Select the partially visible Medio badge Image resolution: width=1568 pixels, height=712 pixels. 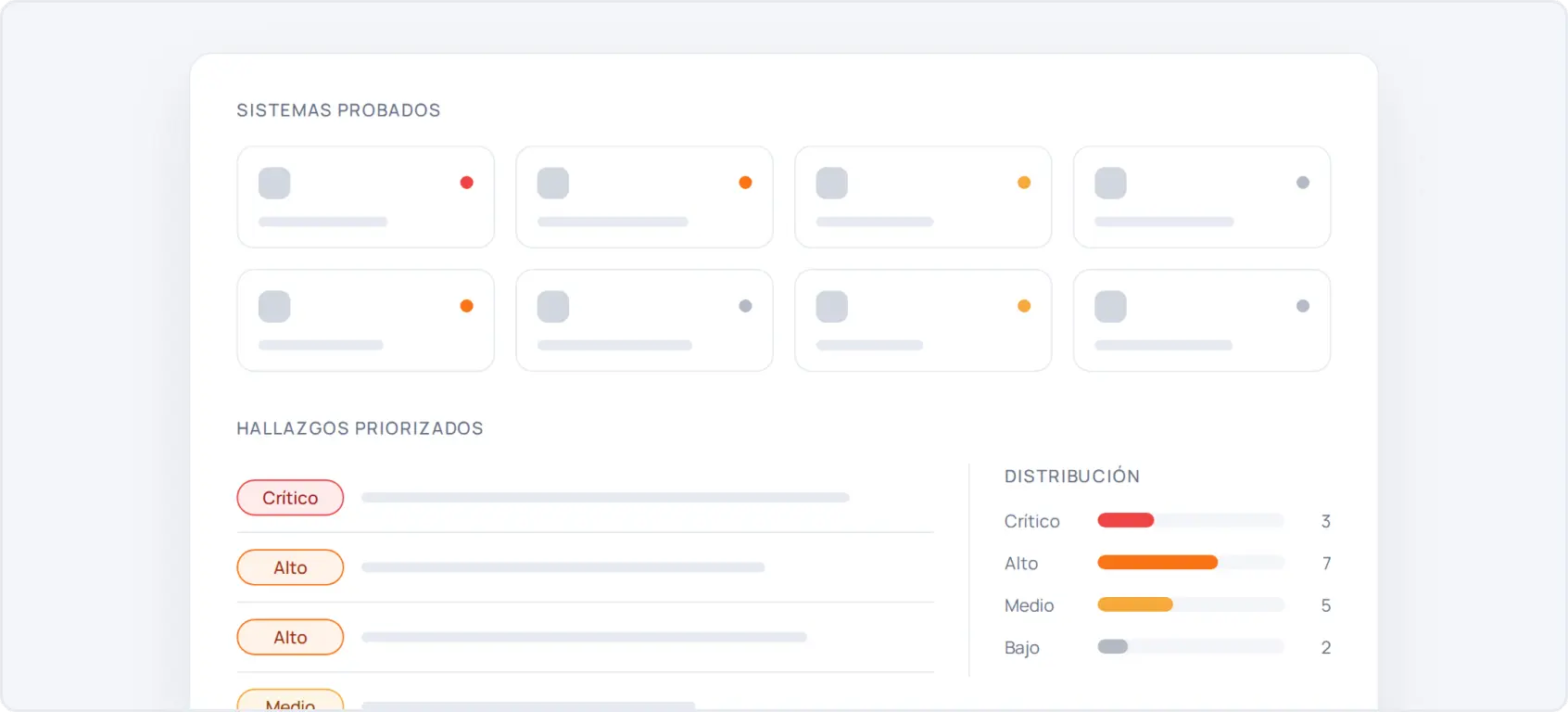[x=290, y=701]
